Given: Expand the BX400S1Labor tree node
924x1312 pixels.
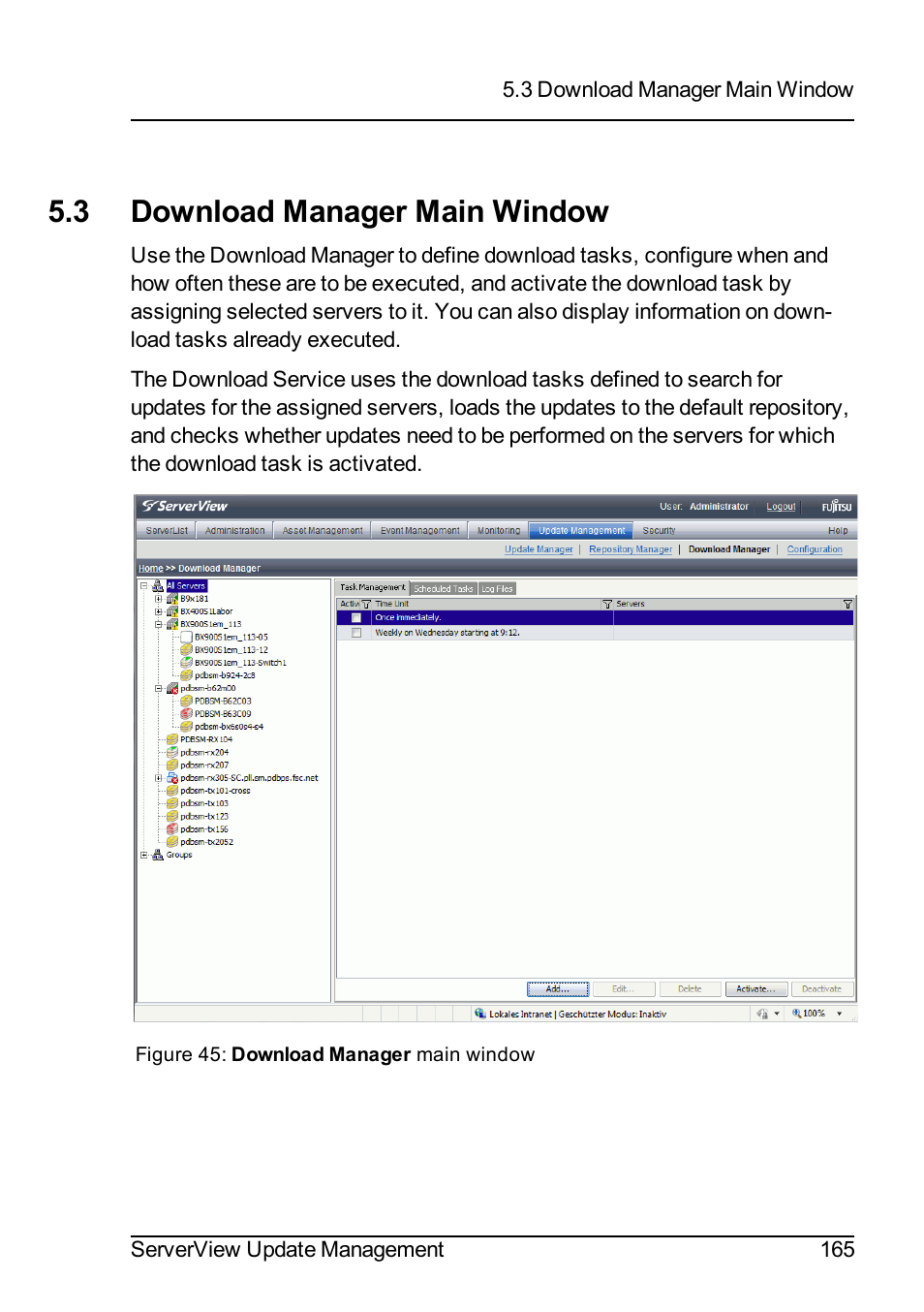Looking at the screenshot, I should (159, 611).
